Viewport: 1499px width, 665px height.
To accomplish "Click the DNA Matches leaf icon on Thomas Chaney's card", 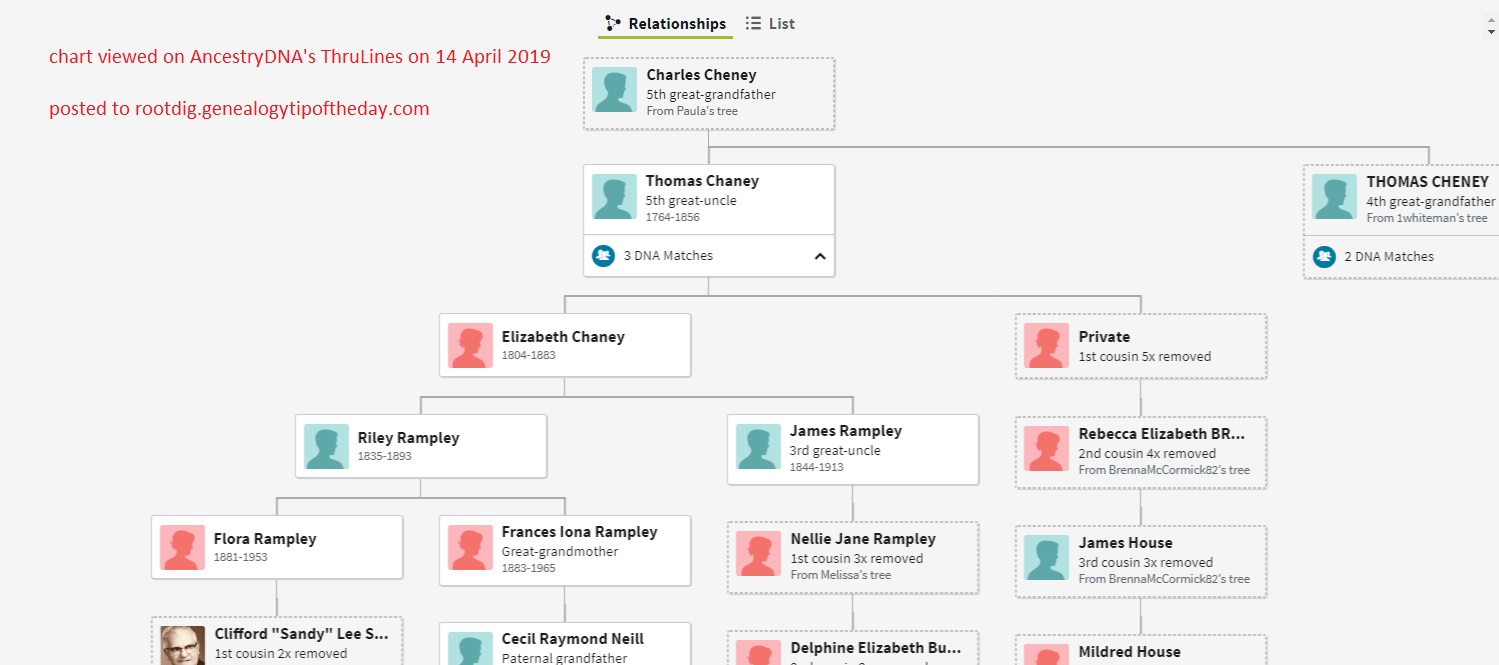I will tap(603, 255).
